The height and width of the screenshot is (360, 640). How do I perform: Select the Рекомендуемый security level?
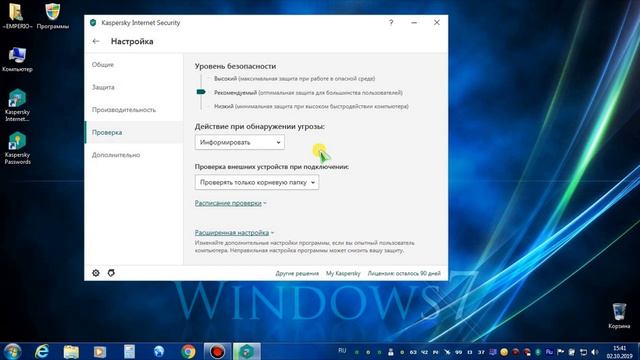pos(308,93)
